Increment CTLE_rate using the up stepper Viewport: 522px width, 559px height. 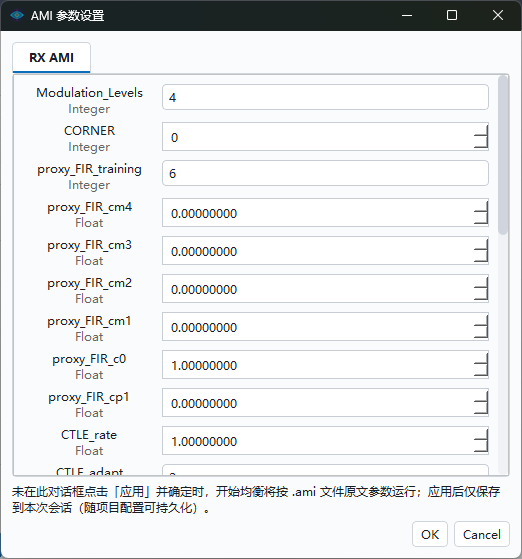point(481,434)
